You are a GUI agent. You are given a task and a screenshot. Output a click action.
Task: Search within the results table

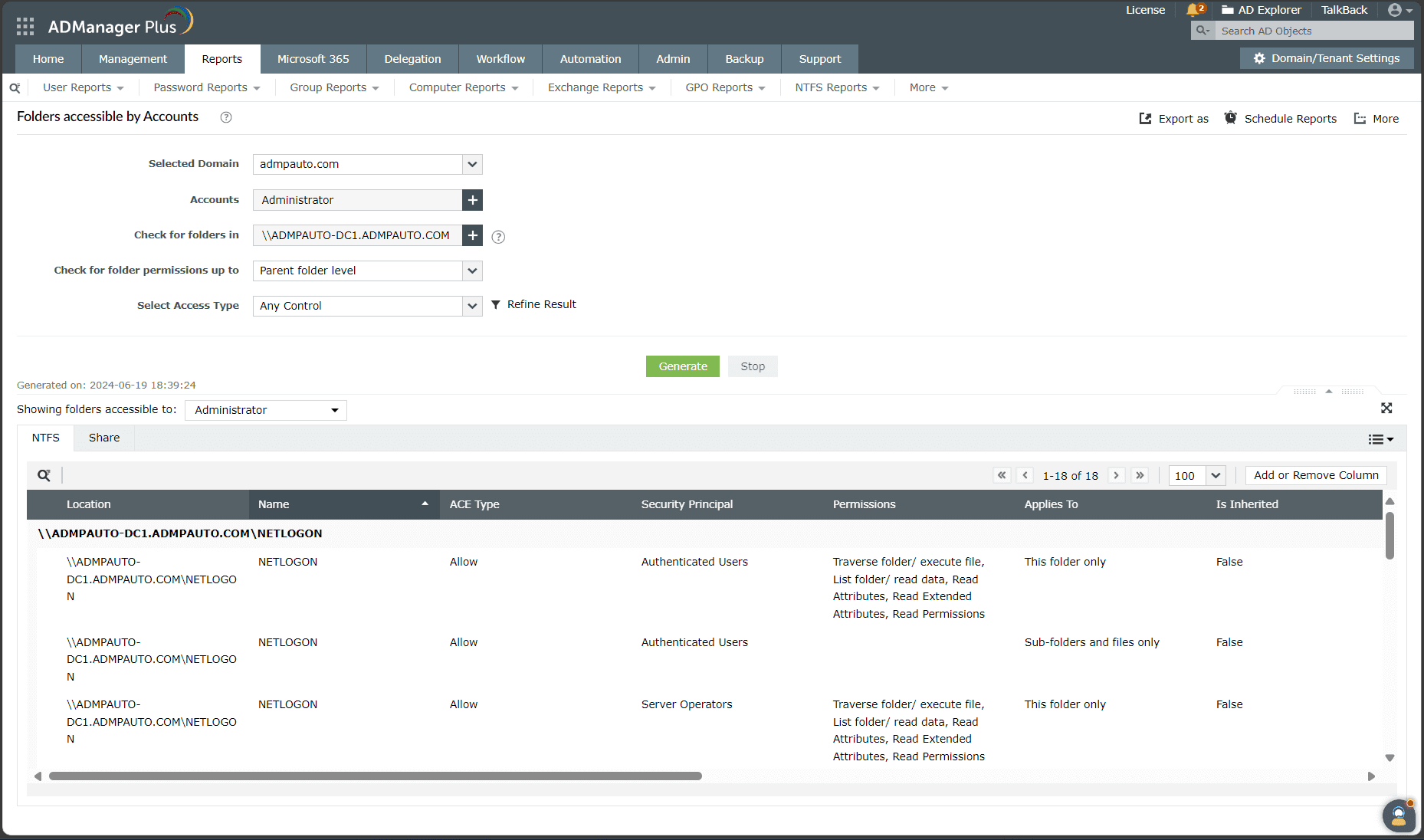click(44, 475)
